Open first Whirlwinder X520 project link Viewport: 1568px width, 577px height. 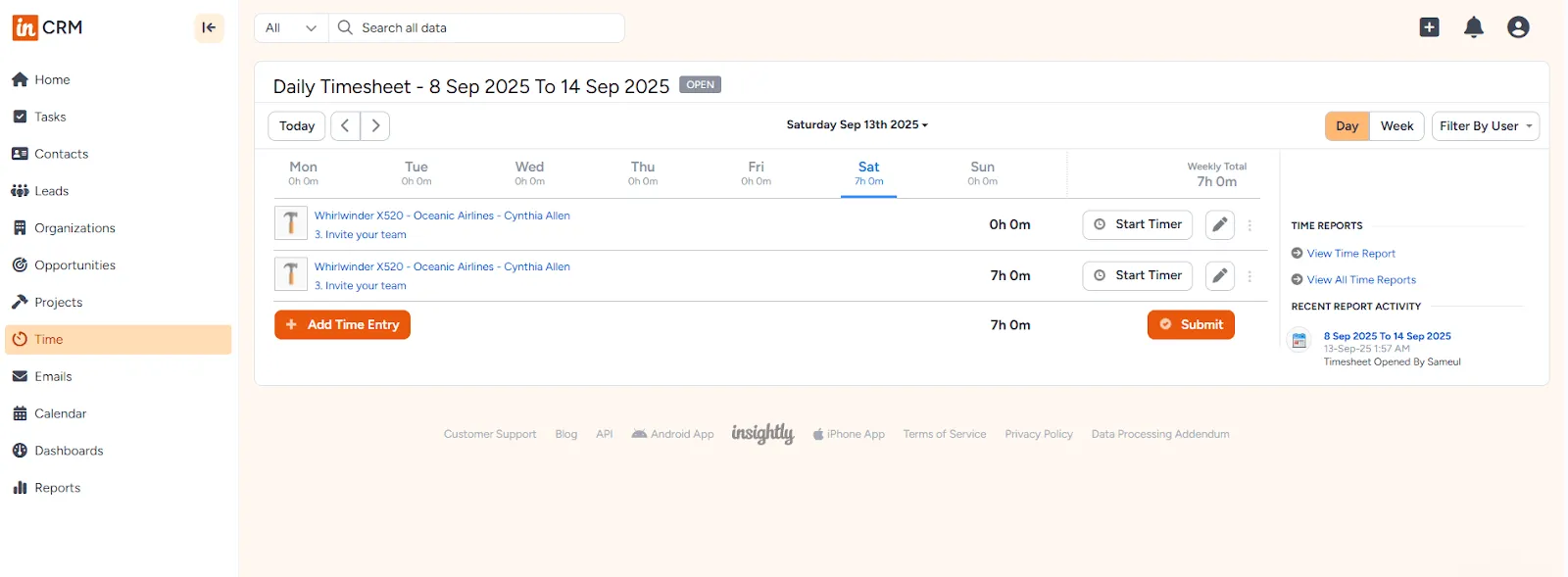tap(442, 216)
